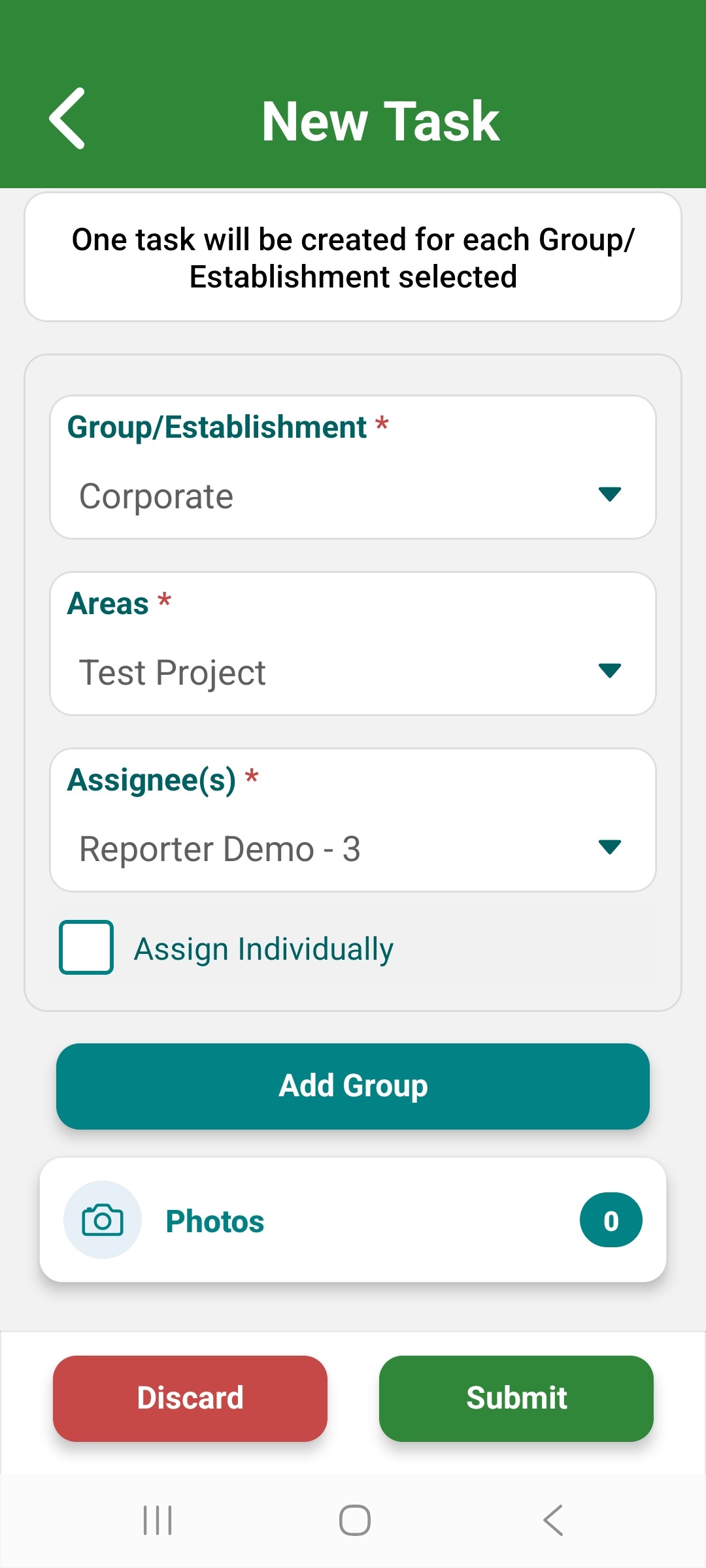Tap the Assign Individually label text
Image resolution: width=706 pixels, height=1568 pixels.
point(263,949)
